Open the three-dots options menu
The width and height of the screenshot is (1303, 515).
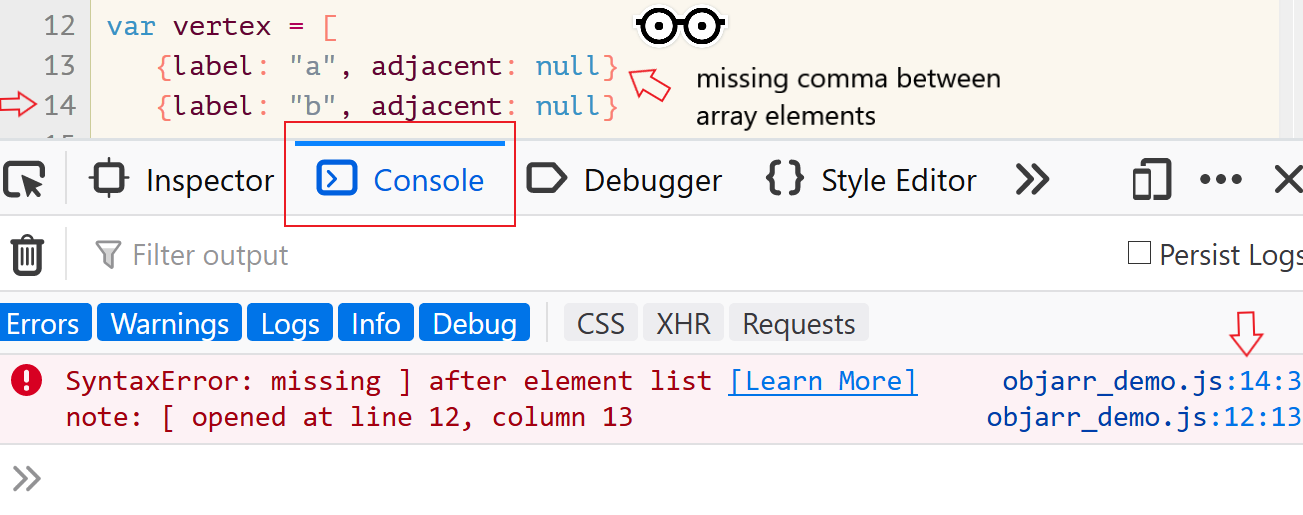click(1220, 181)
